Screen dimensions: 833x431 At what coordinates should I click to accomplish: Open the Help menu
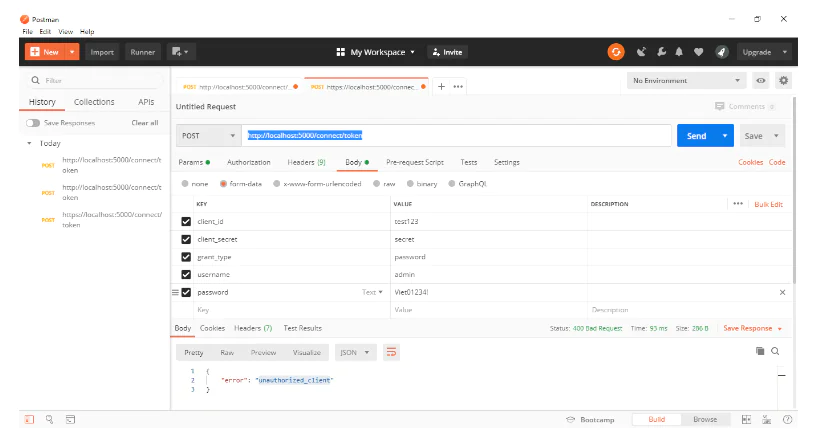pyautogui.click(x=87, y=32)
